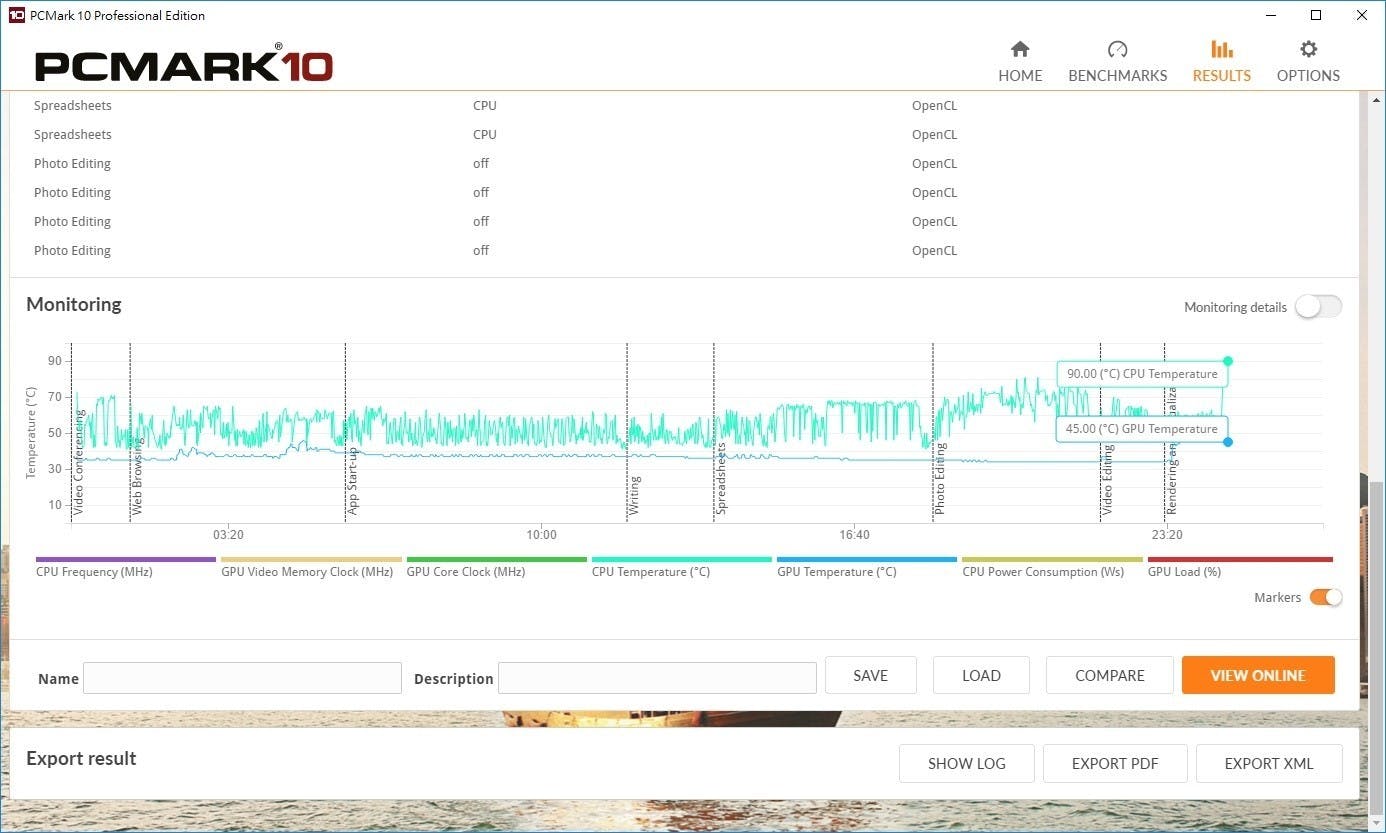Click the CPU Temperature color bar
Screen dimensions: 1386x833
[x=682, y=560]
